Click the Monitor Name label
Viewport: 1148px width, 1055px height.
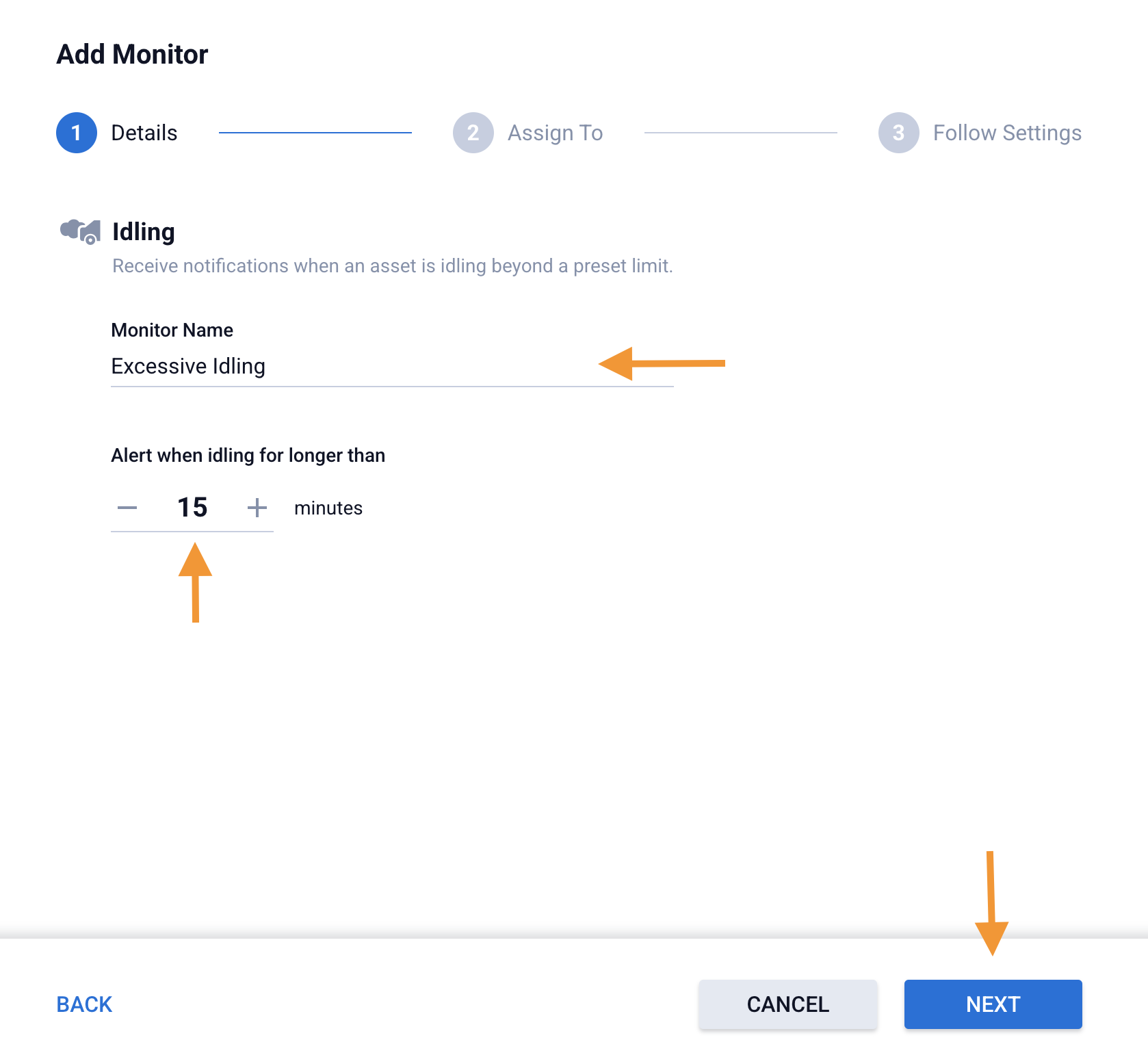pos(172,330)
